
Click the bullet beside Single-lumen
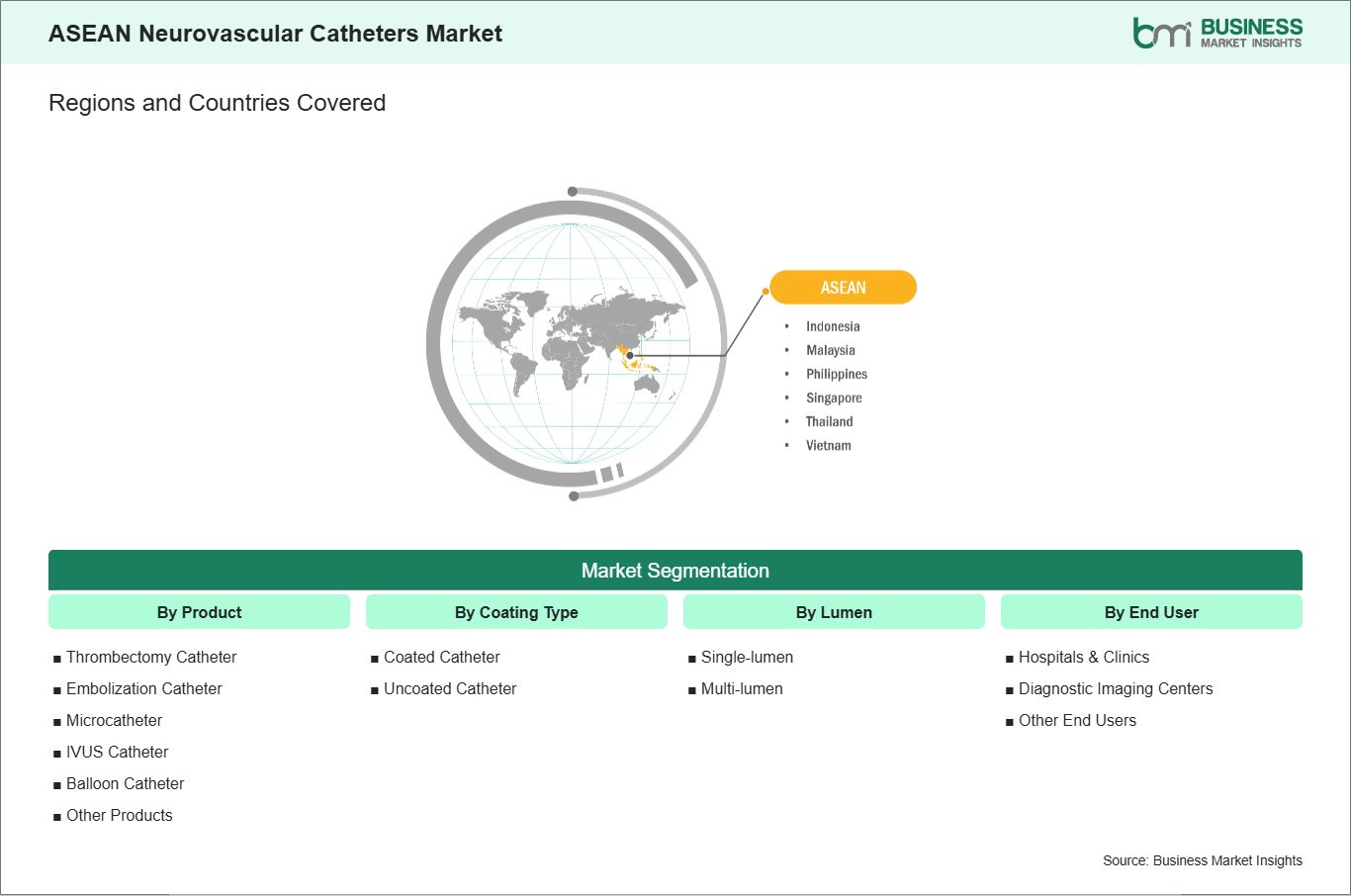point(692,659)
